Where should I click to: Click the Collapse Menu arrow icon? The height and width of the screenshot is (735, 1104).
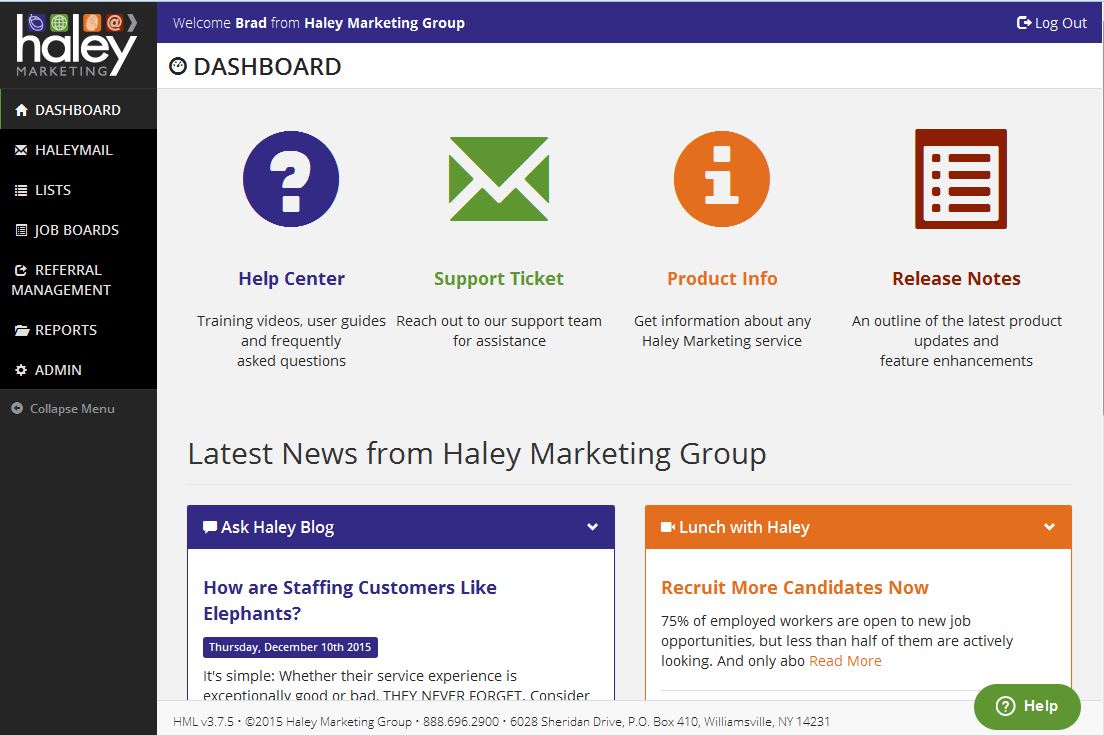pyautogui.click(x=17, y=408)
